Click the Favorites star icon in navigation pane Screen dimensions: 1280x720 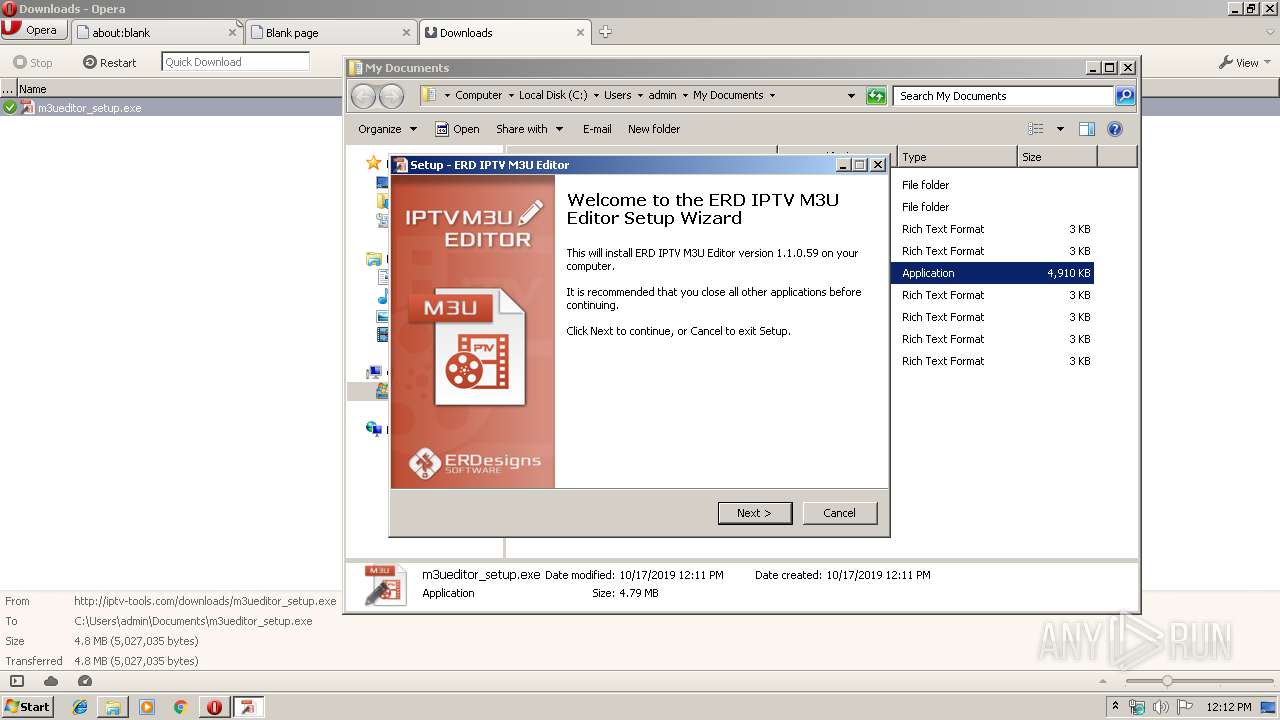(374, 163)
